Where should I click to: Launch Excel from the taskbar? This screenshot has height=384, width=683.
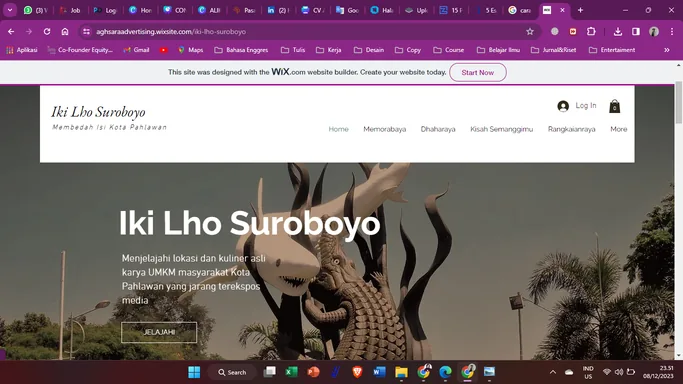291,372
